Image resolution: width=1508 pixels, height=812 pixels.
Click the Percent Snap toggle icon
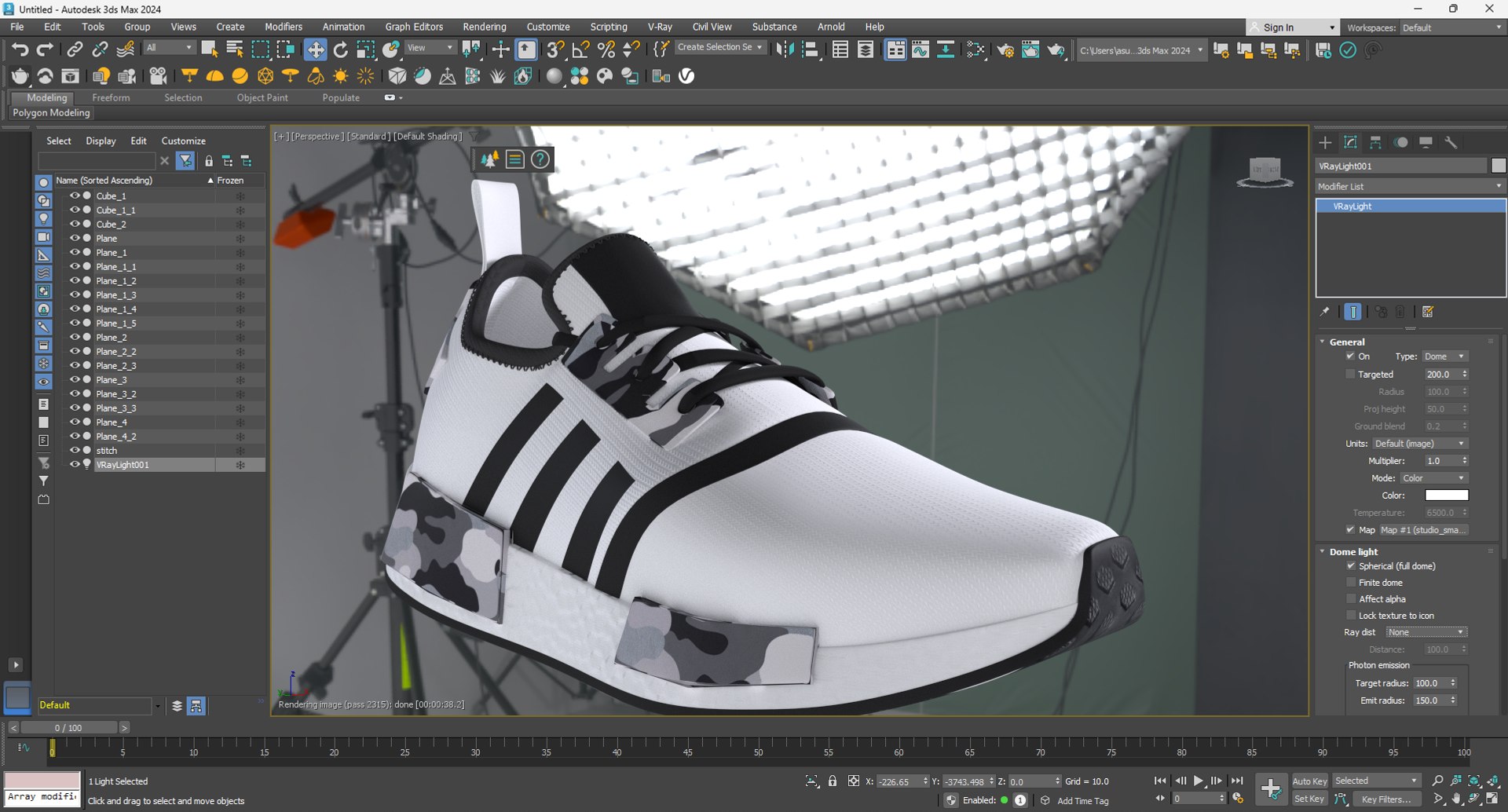point(606,50)
